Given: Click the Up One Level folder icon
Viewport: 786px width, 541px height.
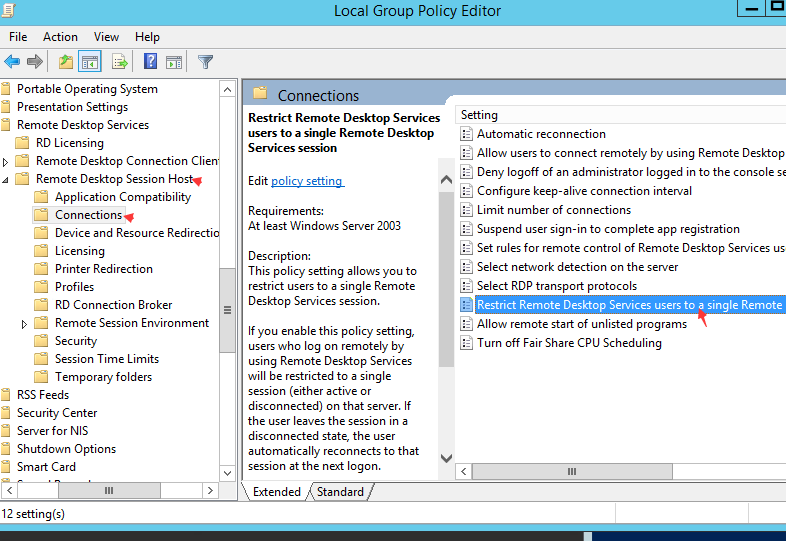Looking at the screenshot, I should pos(66,62).
